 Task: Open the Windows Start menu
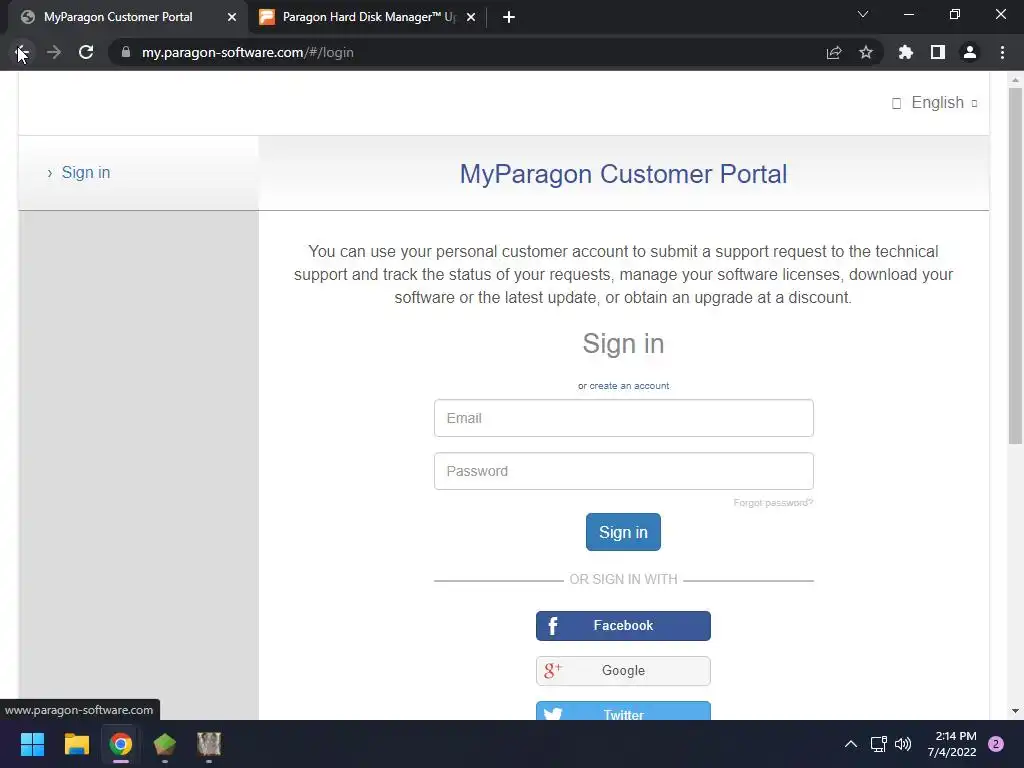[x=32, y=744]
